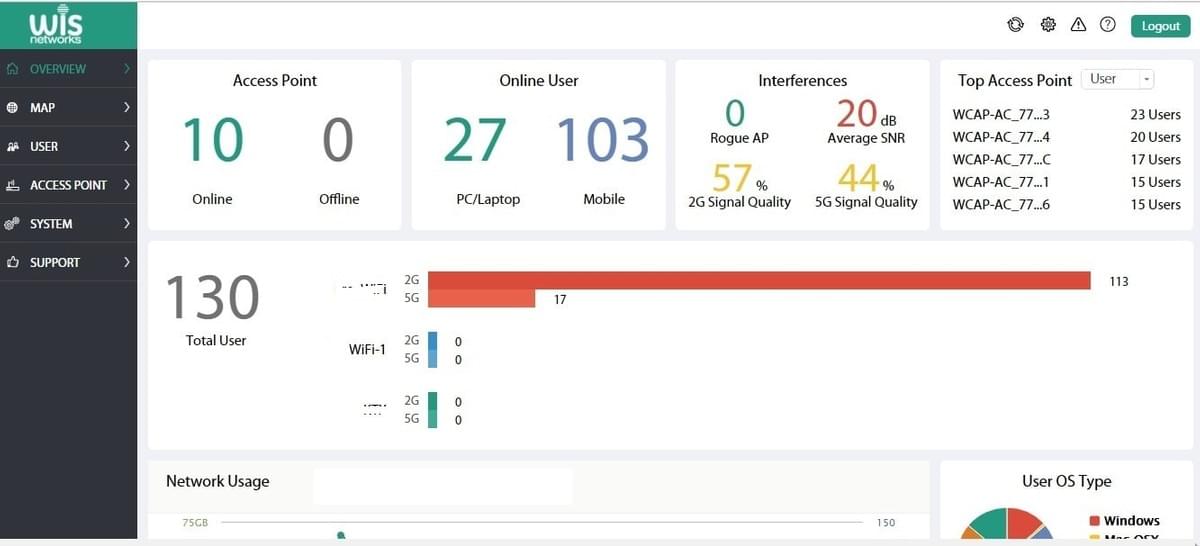
Task: Click the online access point count 10
Action: [213, 140]
